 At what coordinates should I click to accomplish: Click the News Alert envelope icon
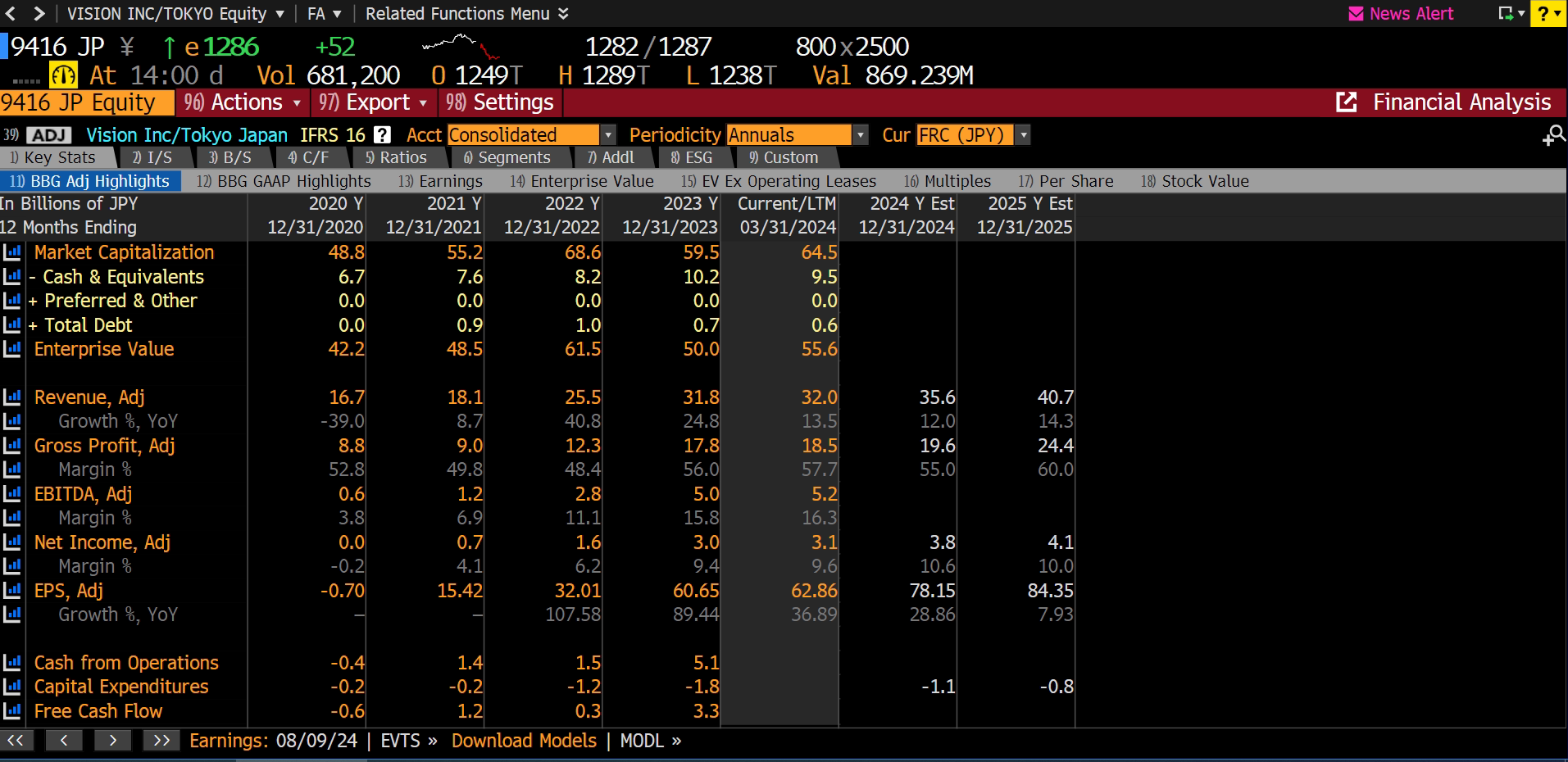[x=1356, y=14]
